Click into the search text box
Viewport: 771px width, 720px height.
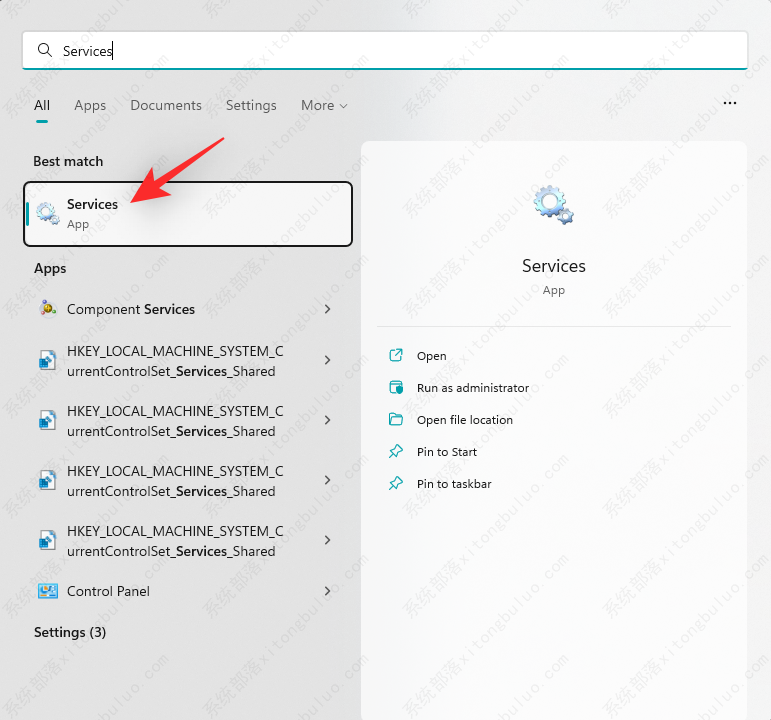[x=400, y=50]
